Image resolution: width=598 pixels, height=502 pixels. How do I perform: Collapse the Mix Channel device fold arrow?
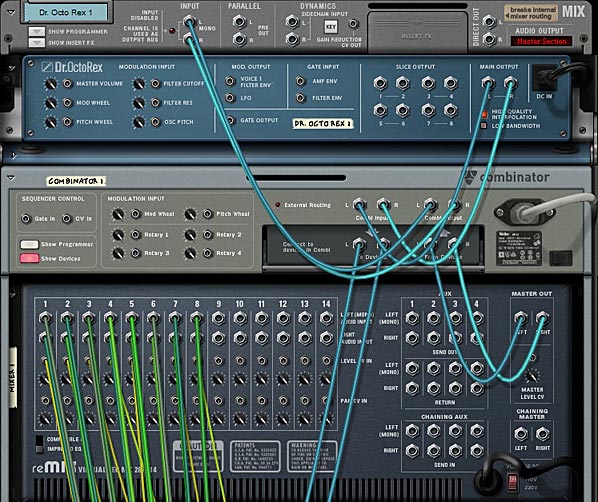click(x=11, y=12)
